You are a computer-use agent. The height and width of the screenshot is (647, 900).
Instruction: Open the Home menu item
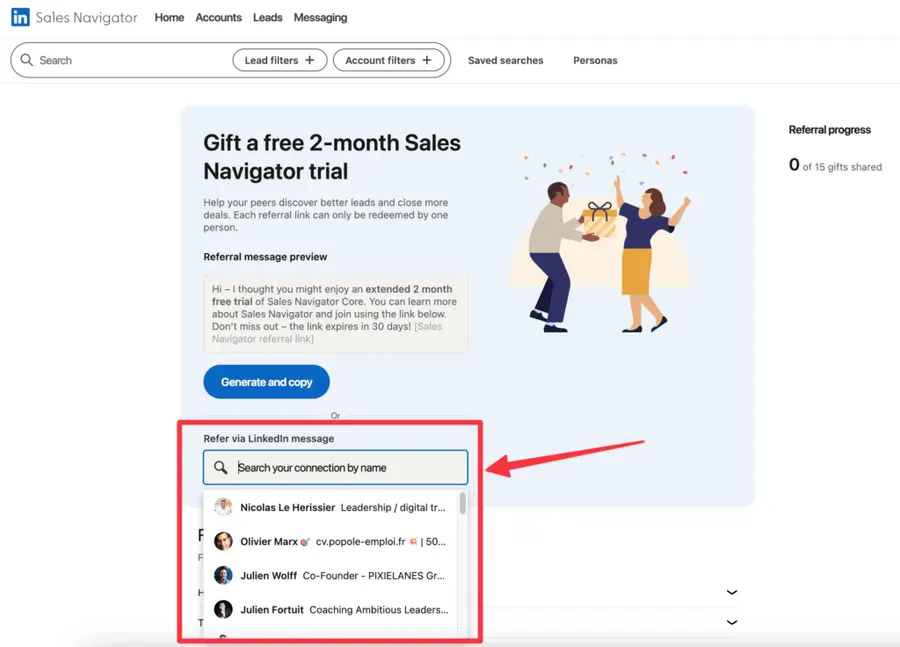coord(169,17)
